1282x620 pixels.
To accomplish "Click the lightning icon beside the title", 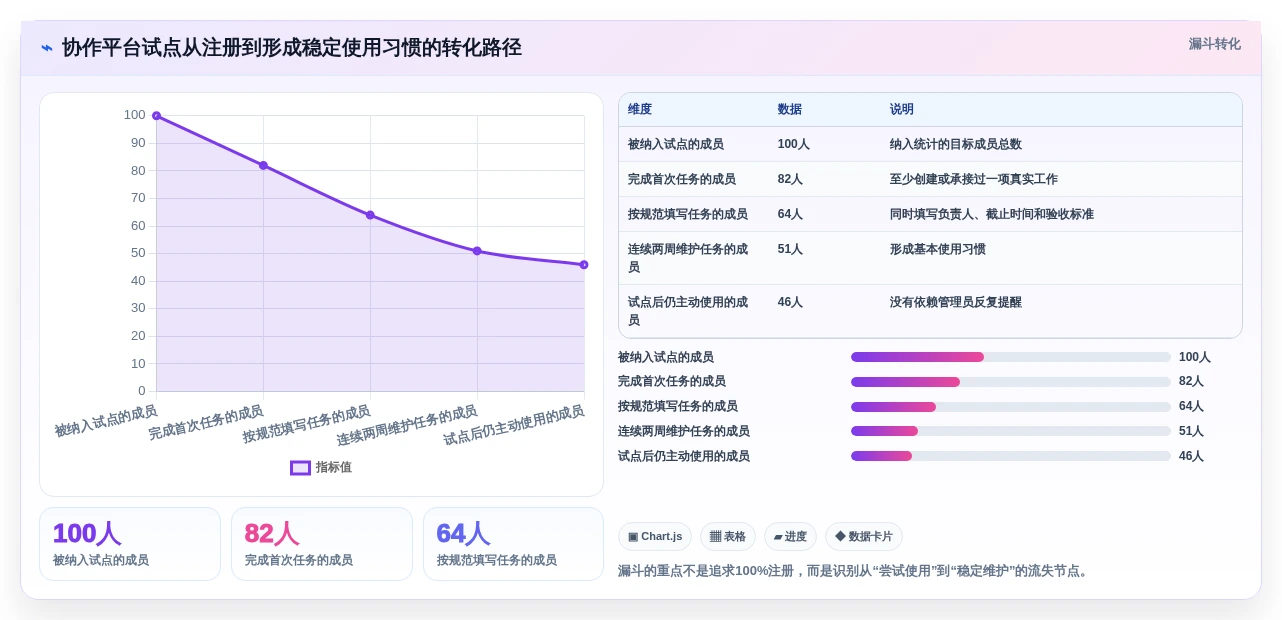I will pos(47,48).
